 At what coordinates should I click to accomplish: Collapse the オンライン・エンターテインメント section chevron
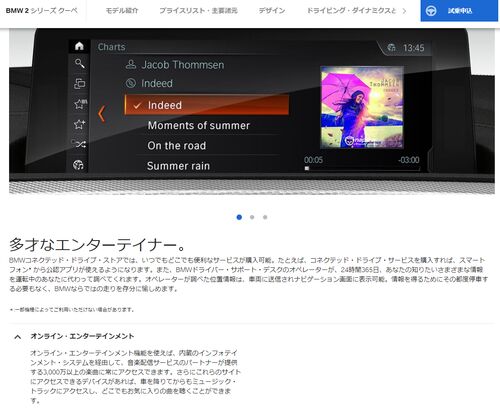coord(18,337)
